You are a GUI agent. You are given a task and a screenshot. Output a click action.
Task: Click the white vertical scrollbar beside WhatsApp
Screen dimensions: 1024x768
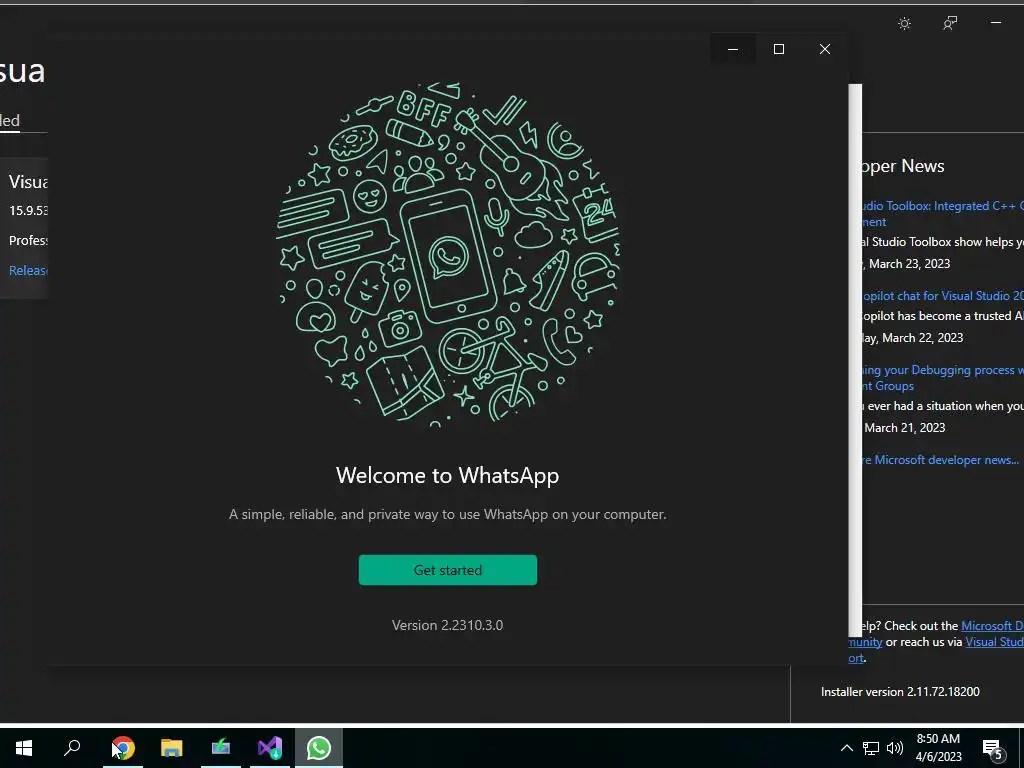(x=855, y=360)
